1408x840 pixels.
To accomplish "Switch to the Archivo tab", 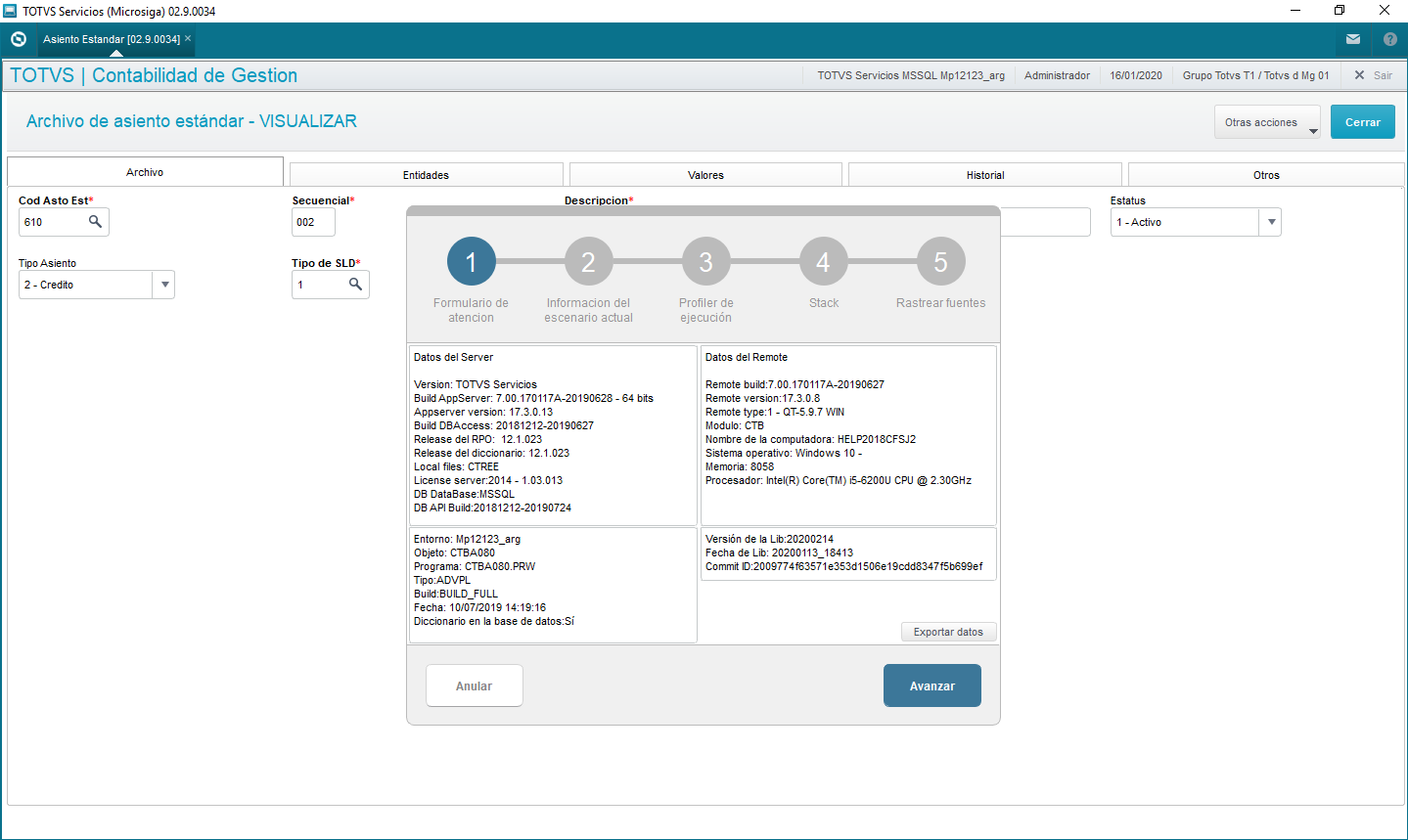I will click(x=145, y=172).
